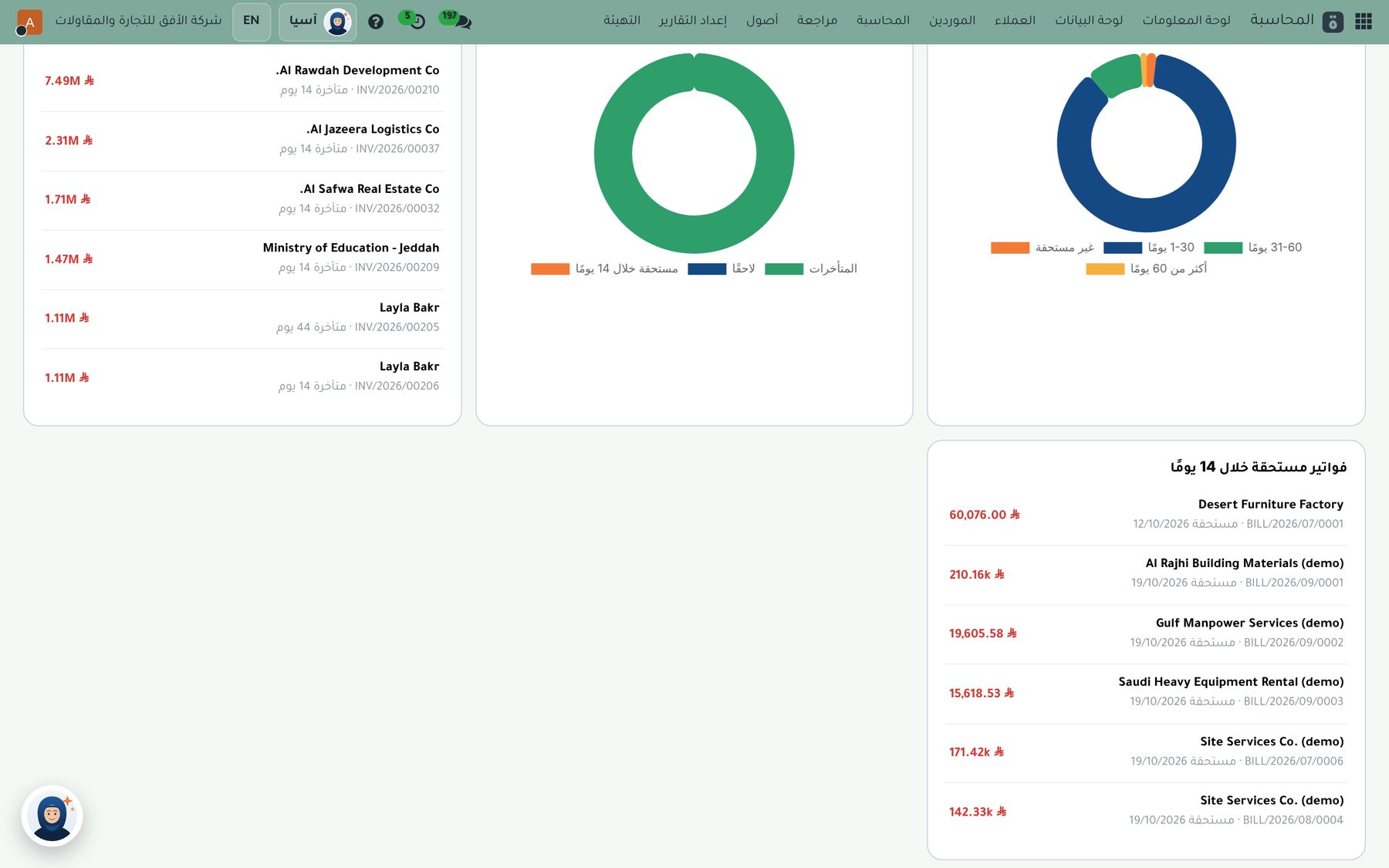Expand the العملاء menu
Viewport: 1389px width, 868px height.
coord(1015,20)
